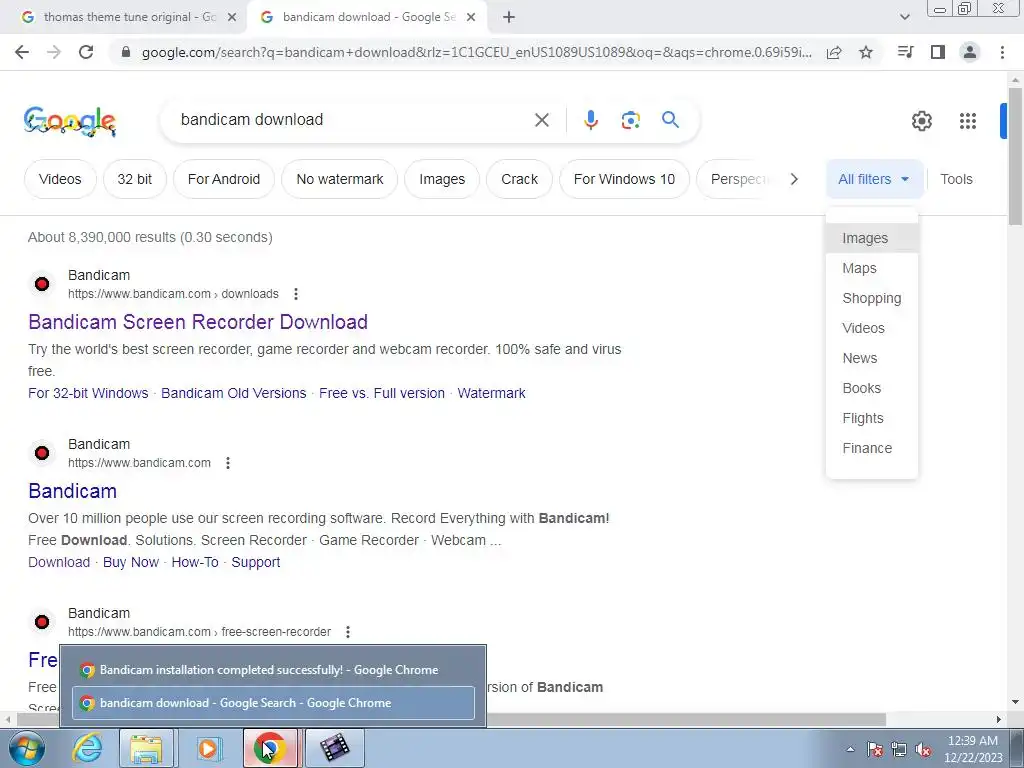Open the Buy Now sitelink
The width and height of the screenshot is (1024, 768).
coord(131,562)
